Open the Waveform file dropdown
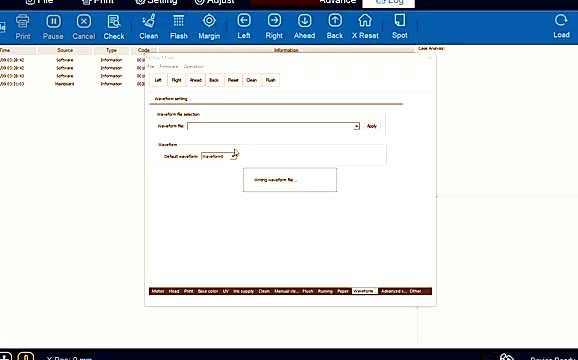This screenshot has height=360, width=578. click(x=356, y=126)
